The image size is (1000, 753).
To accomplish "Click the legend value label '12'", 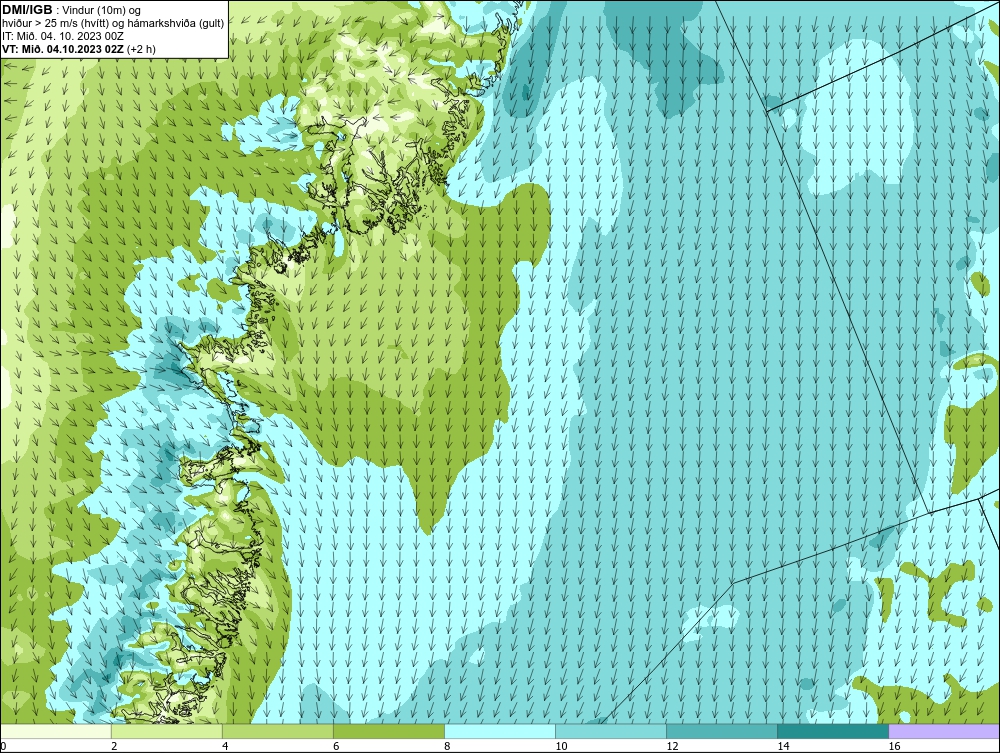I will pos(672,746).
